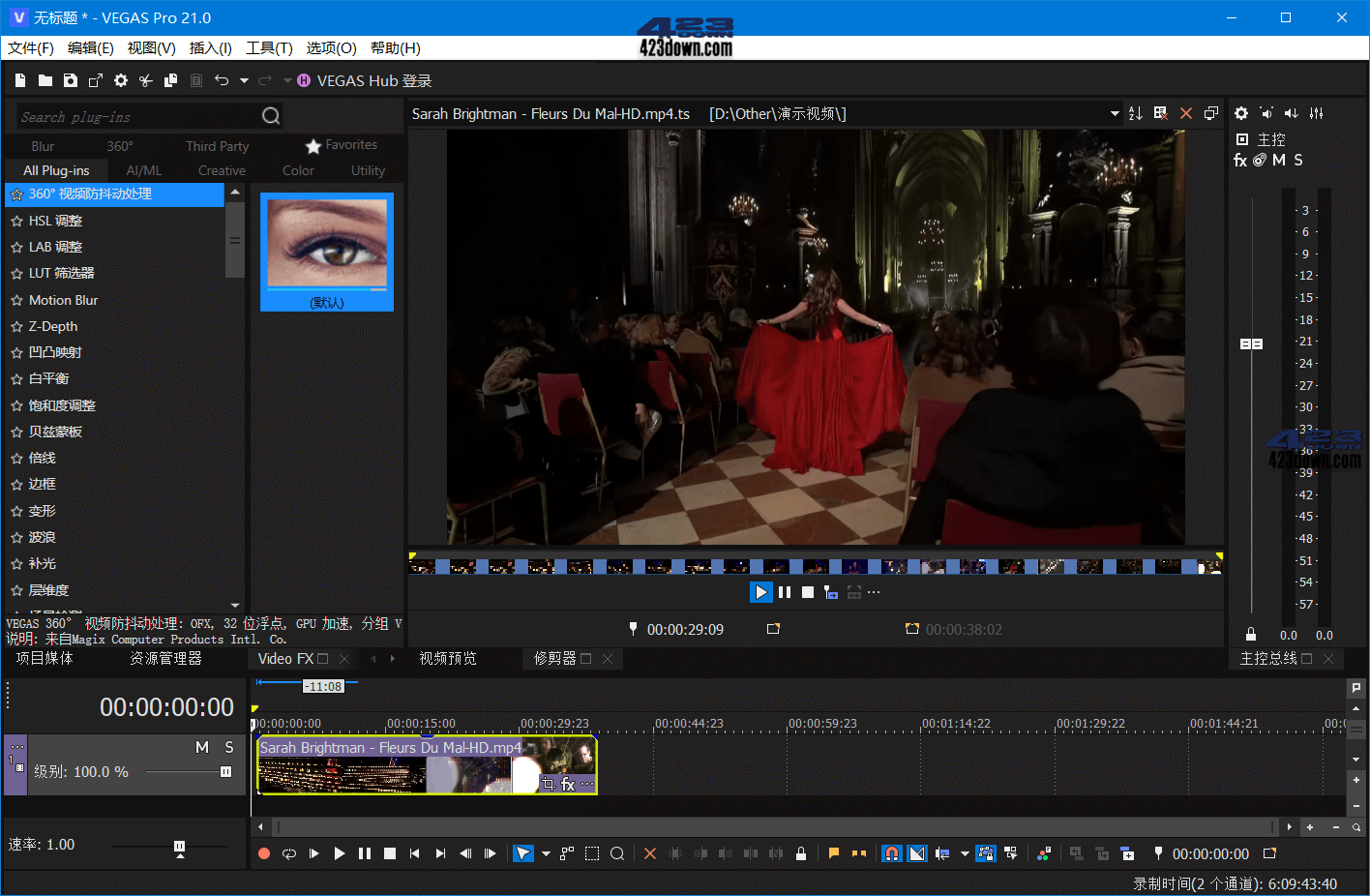Mute the Master bus with the M toggle
Screen dimensions: 1370x896
tap(1279, 161)
